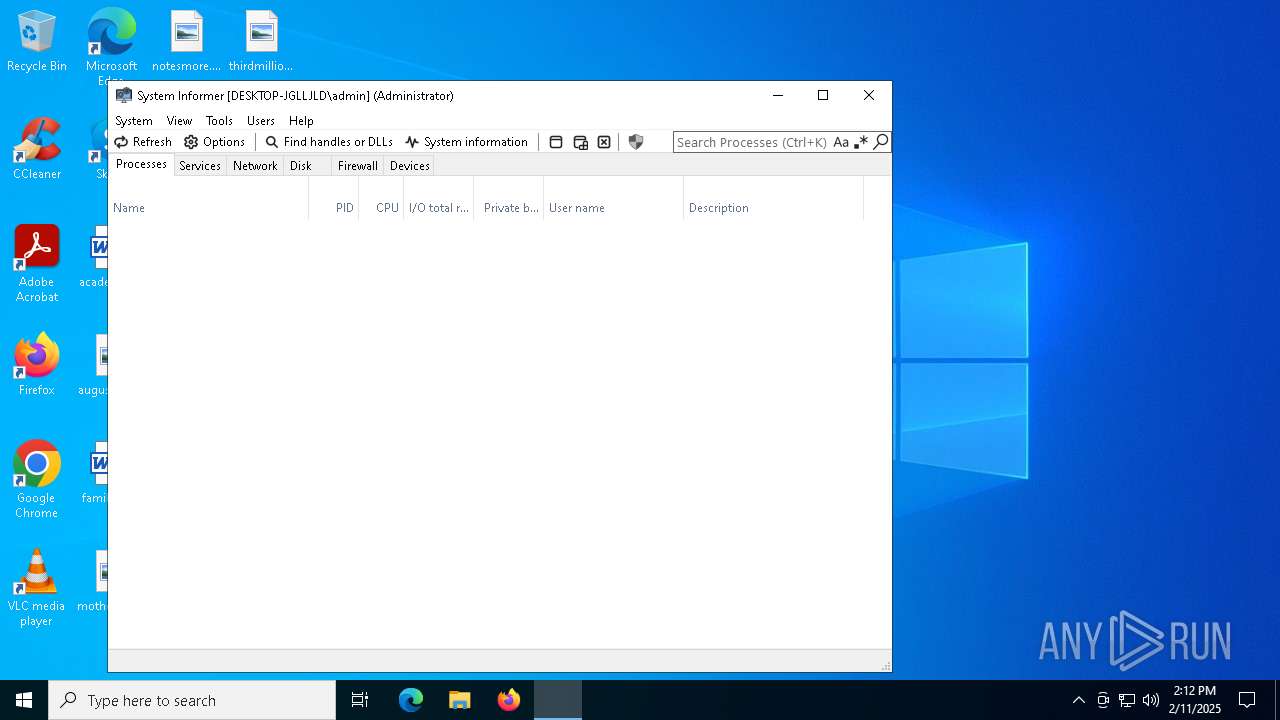Select the thirdmillio image file icon
The height and width of the screenshot is (720, 1280).
(x=261, y=42)
